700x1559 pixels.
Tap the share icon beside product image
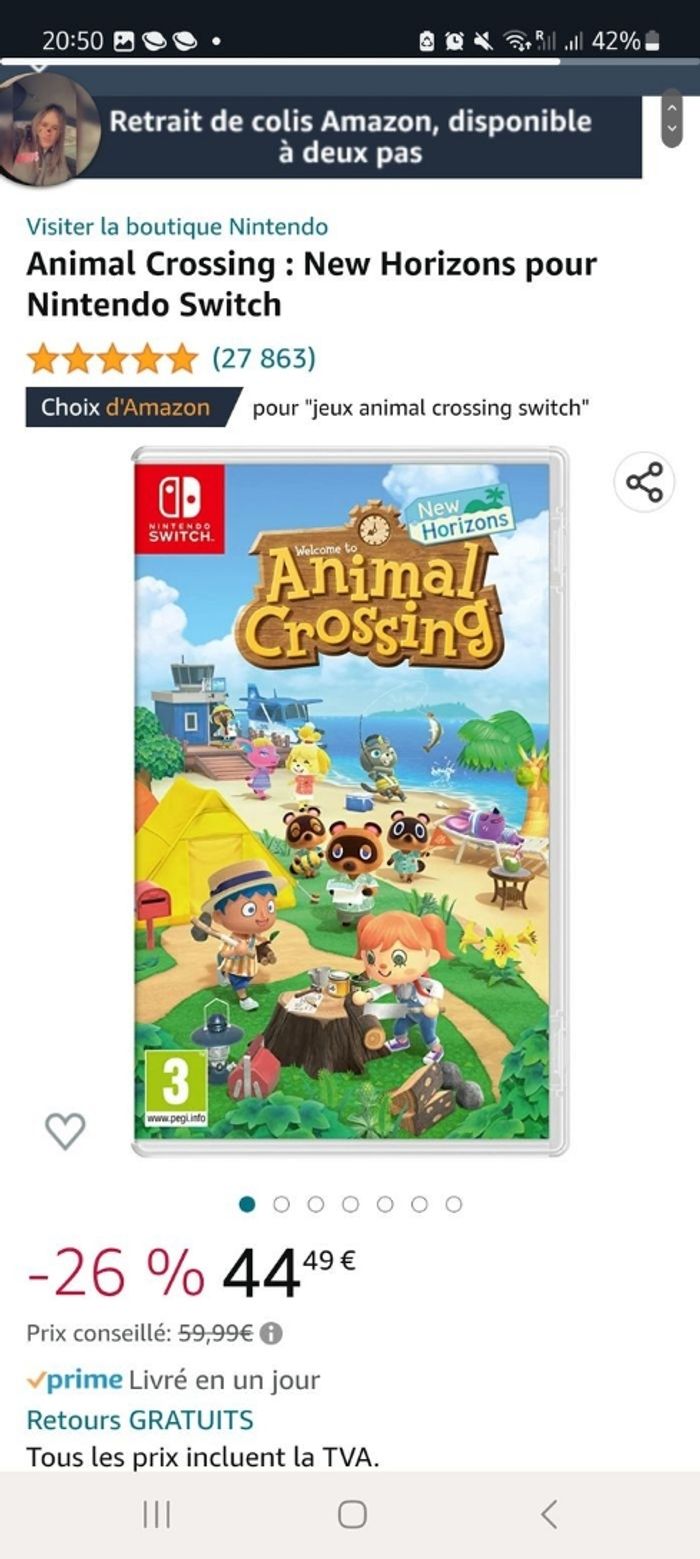coord(644,482)
